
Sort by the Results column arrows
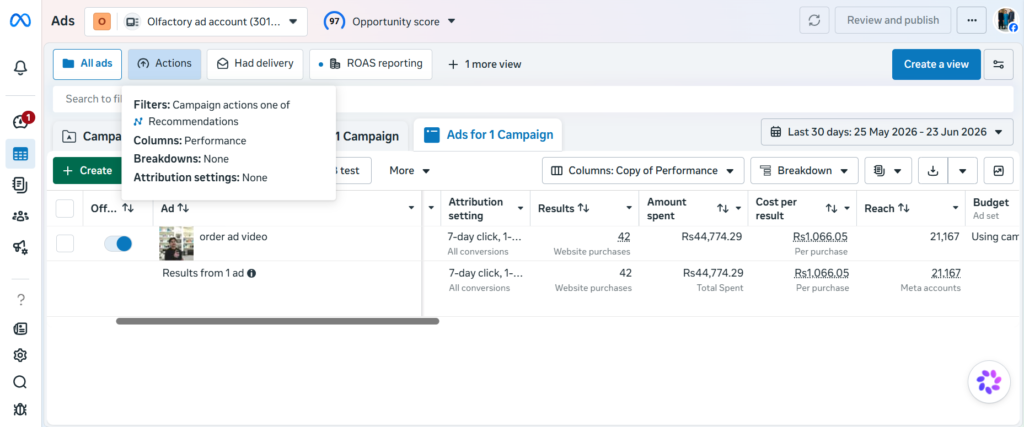point(583,208)
